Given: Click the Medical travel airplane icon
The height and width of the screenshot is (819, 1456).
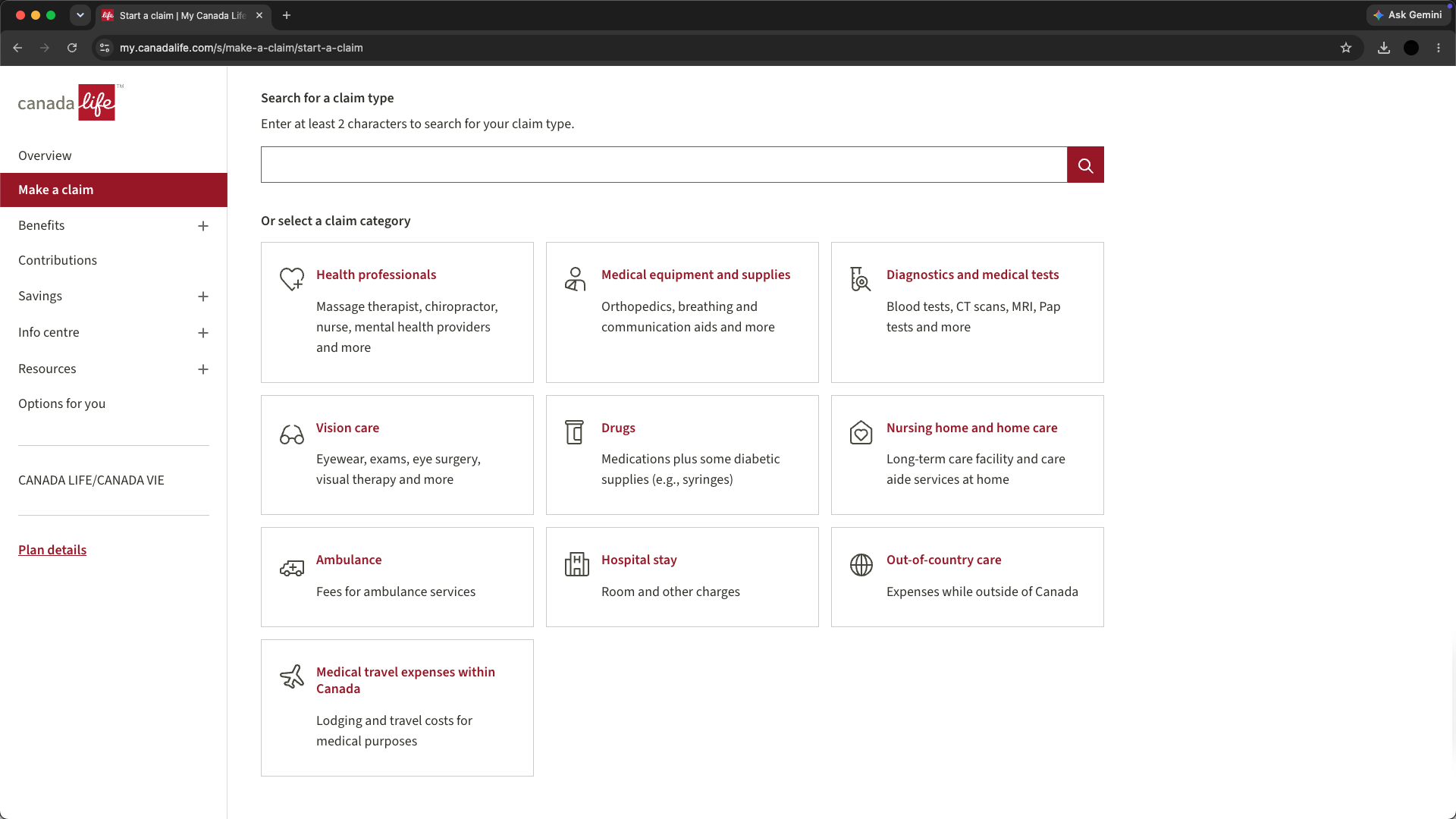Looking at the screenshot, I should point(292,676).
